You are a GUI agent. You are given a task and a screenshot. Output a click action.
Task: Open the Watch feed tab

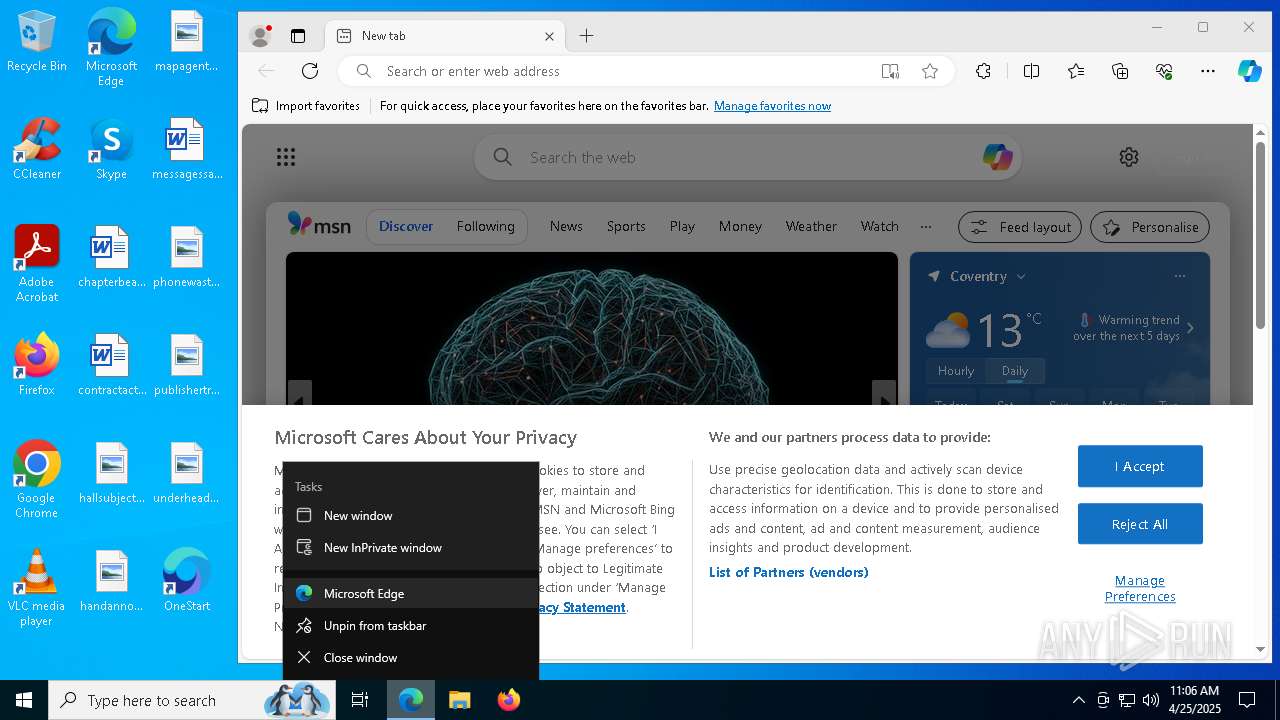click(880, 227)
